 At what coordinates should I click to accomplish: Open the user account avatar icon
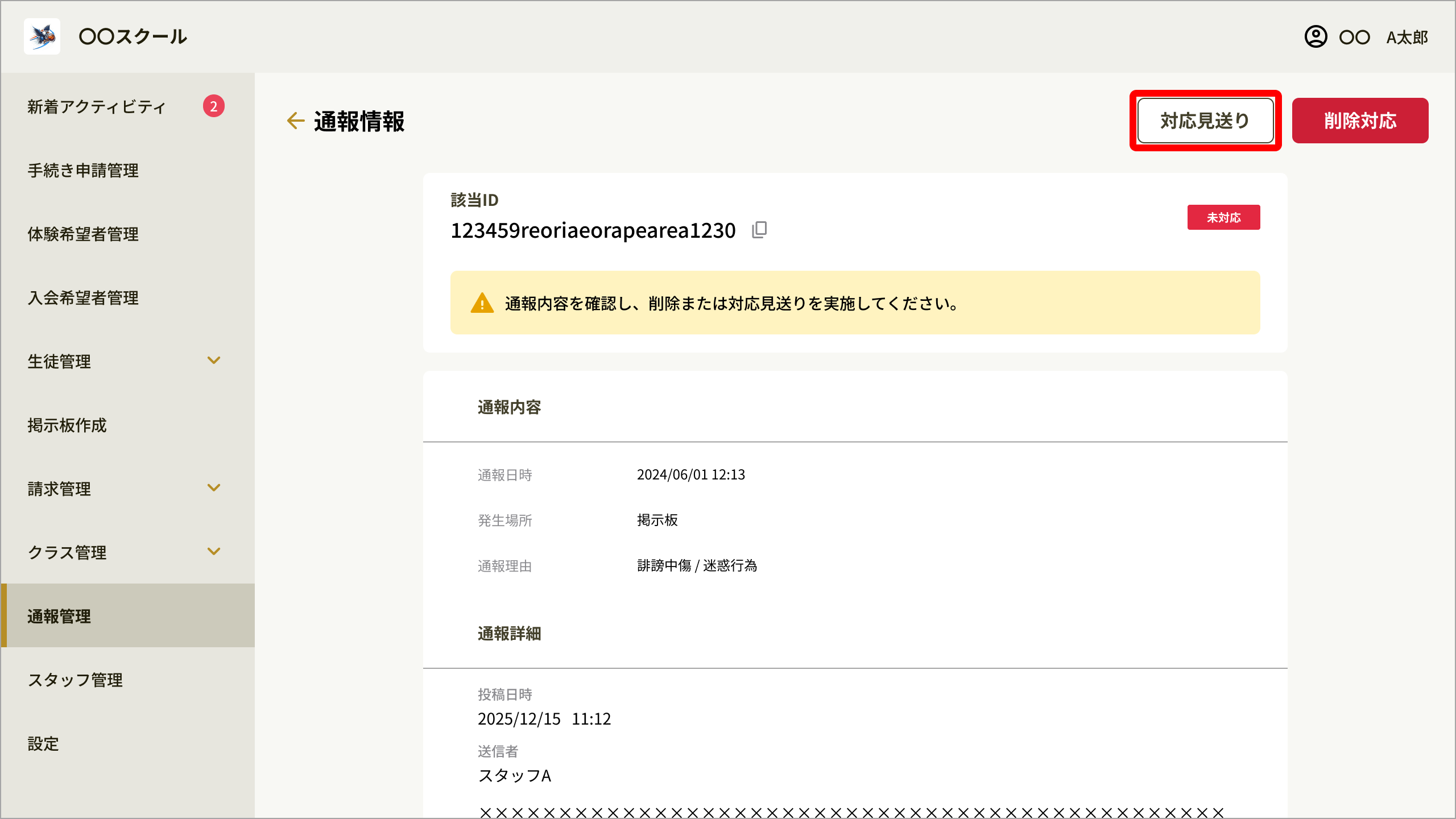pos(1316,37)
